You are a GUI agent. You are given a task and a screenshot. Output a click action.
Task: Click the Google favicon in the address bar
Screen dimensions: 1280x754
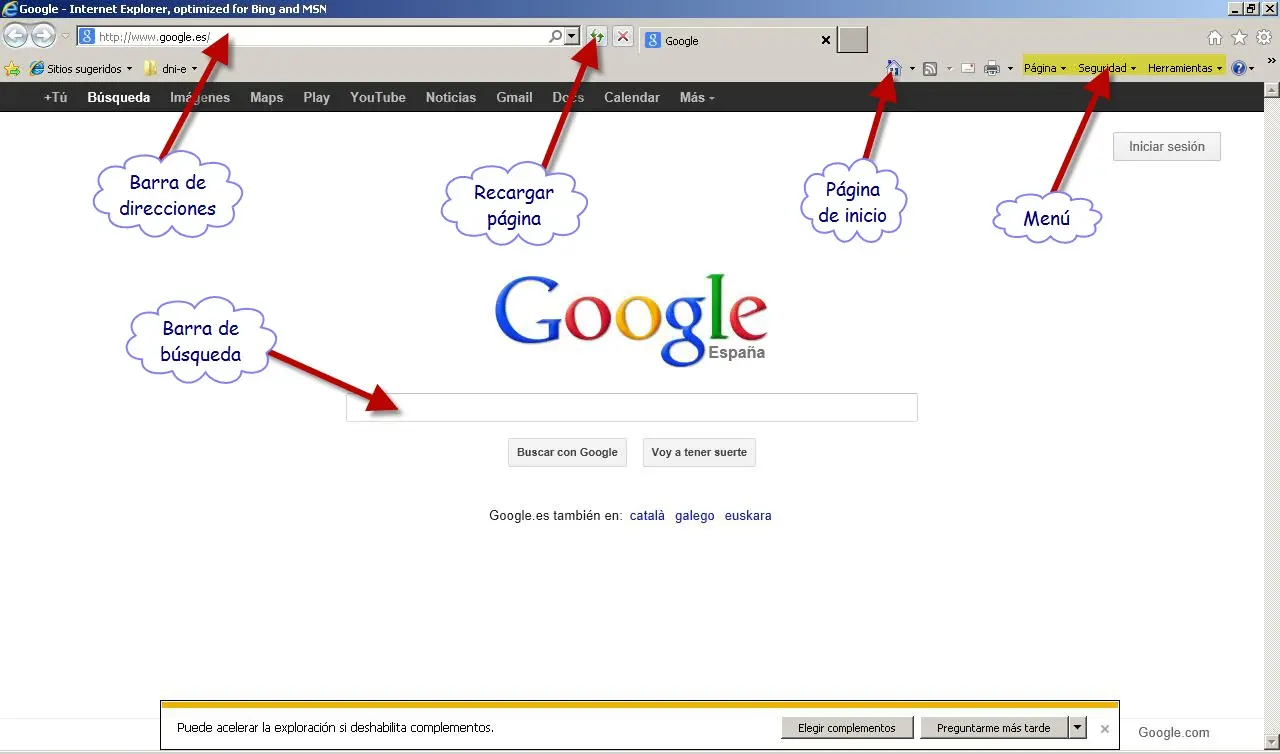coord(87,37)
